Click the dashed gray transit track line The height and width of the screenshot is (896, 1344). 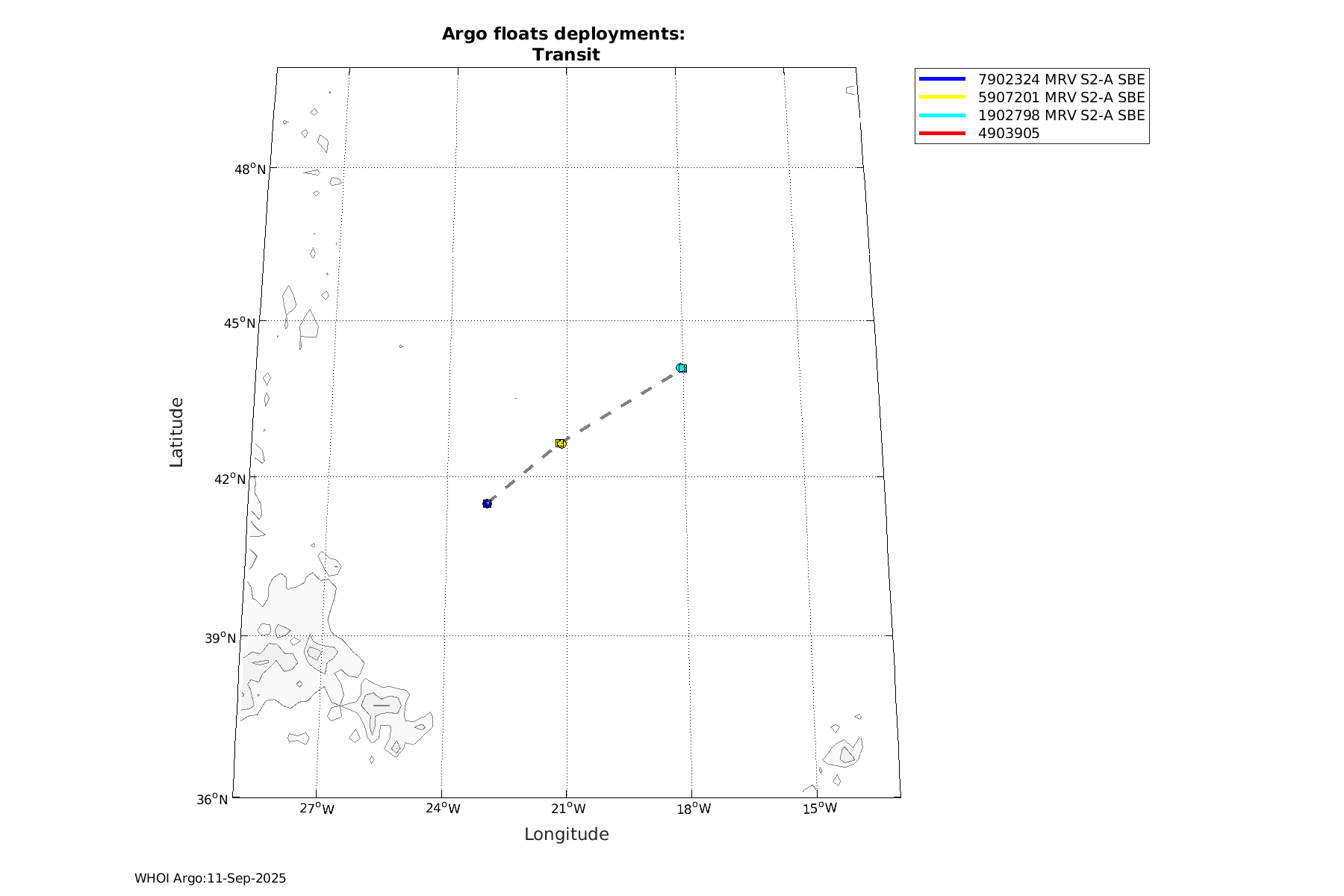[620, 406]
